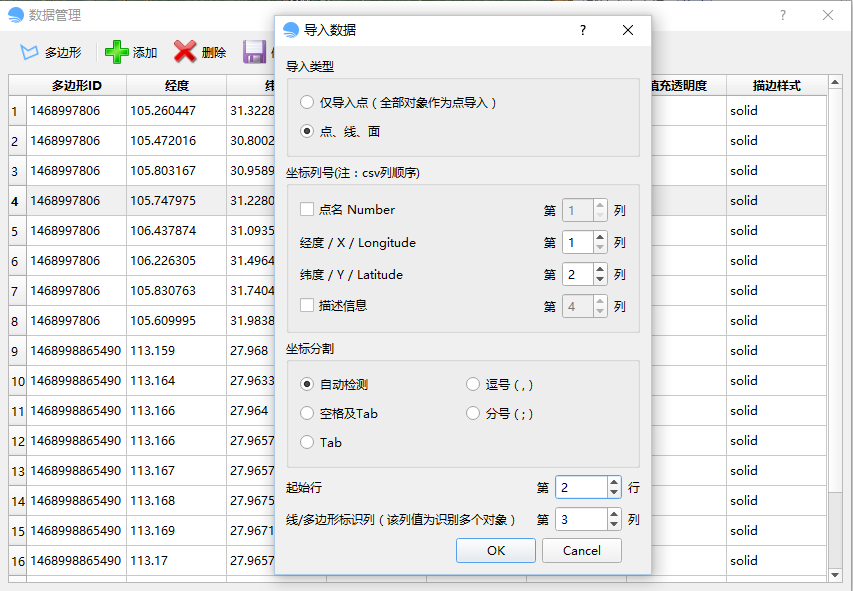Enable the point name Number (点名) checkbox
The width and height of the screenshot is (853, 591).
pos(307,210)
